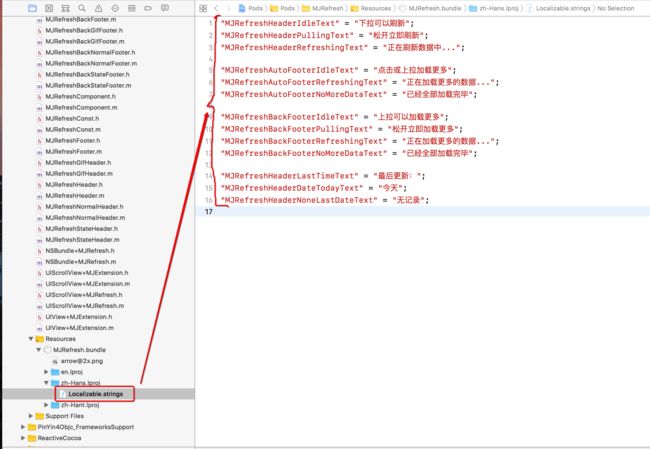Click the MJRefreshHeaderLastTimeText line
The width and height of the screenshot is (650, 449).
click(x=323, y=175)
